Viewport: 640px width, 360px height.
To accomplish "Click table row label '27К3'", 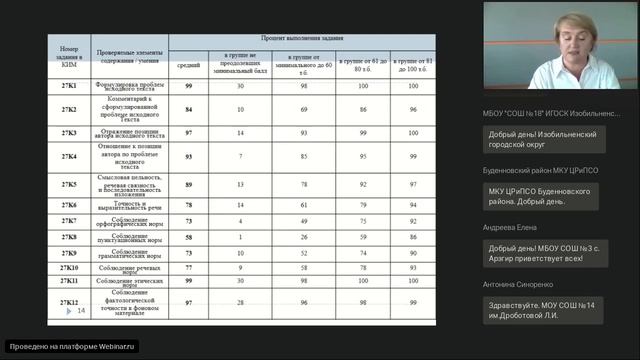I will pos(69,133).
